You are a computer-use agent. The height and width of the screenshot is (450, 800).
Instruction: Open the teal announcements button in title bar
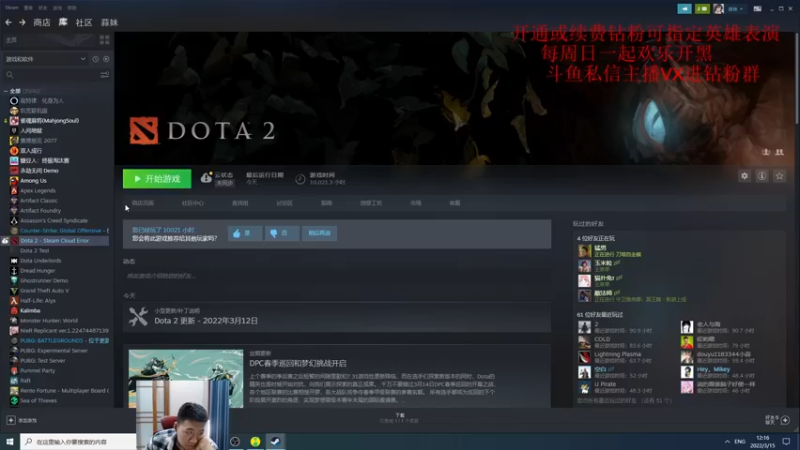[685, 9]
